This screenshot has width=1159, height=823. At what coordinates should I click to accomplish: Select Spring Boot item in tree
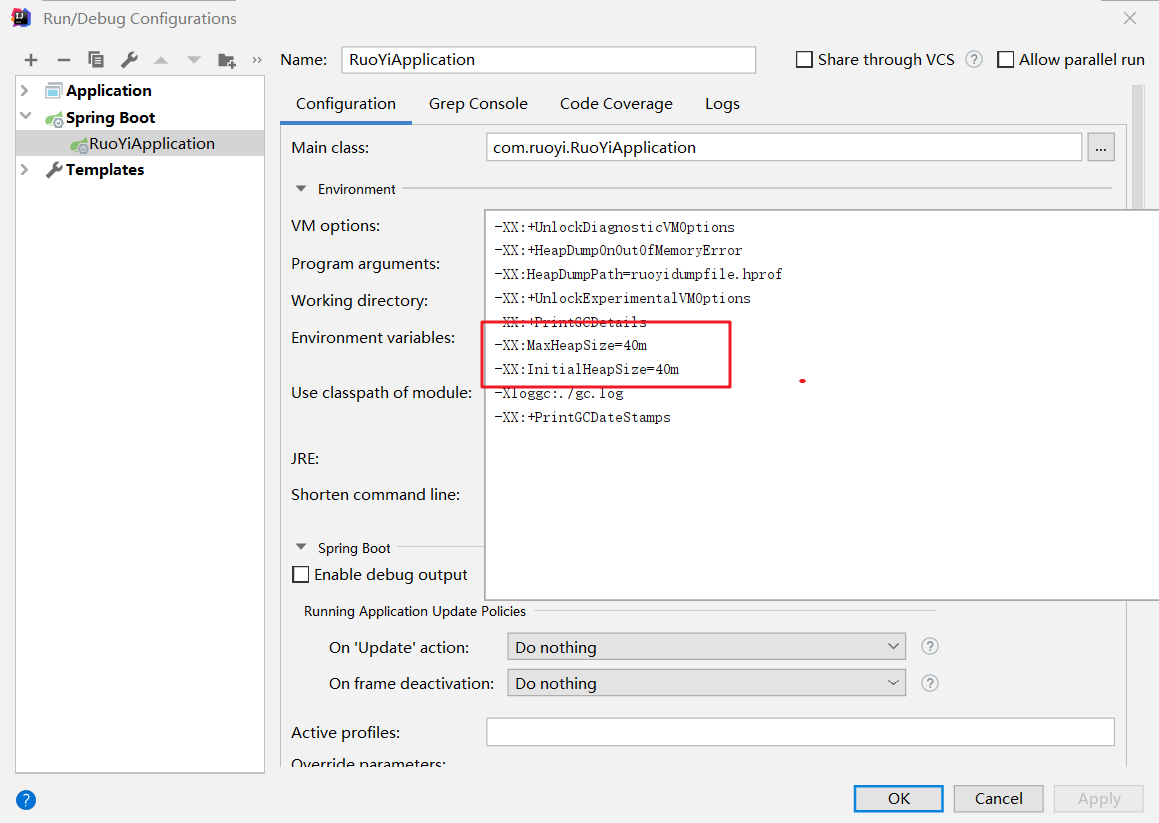[110, 118]
